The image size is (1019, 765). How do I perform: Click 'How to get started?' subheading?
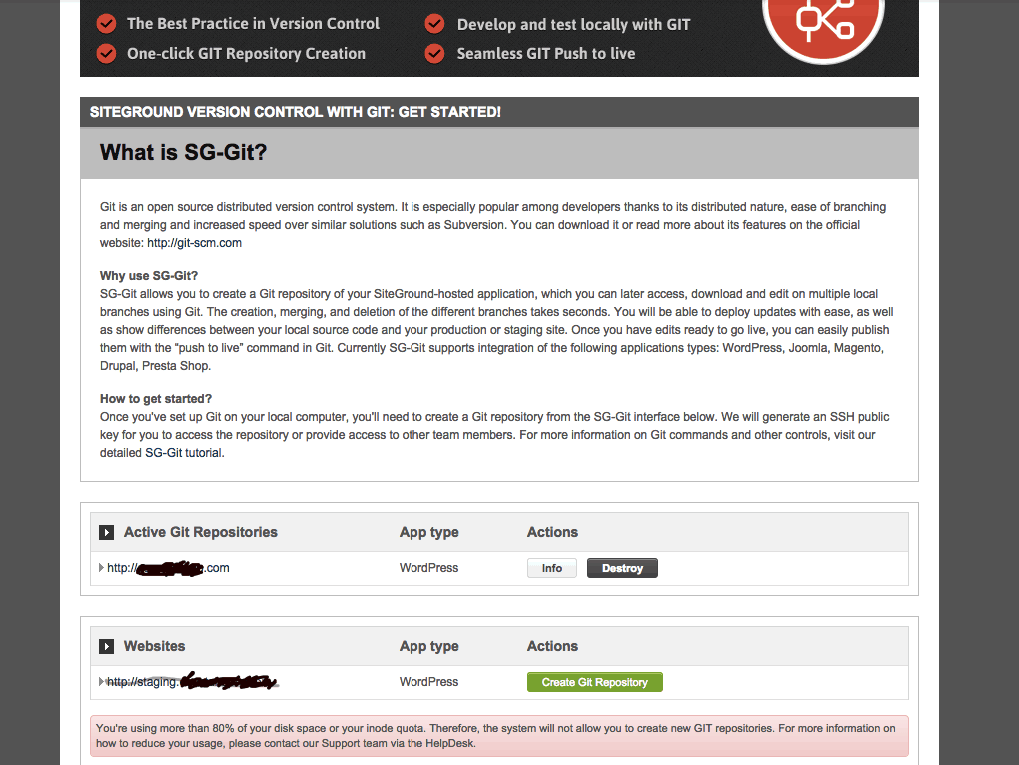pyautogui.click(x=156, y=398)
